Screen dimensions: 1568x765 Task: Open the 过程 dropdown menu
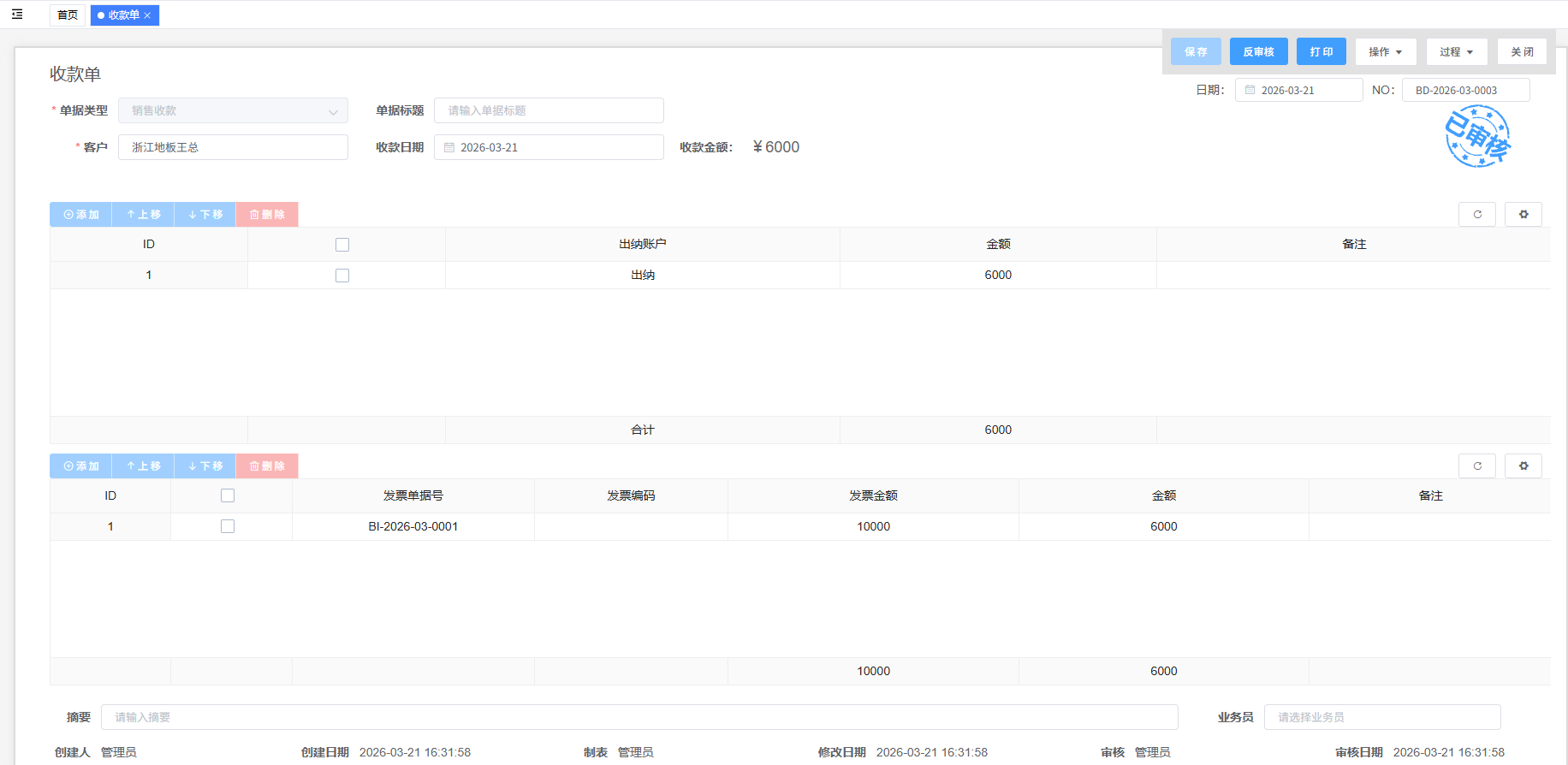[1456, 52]
